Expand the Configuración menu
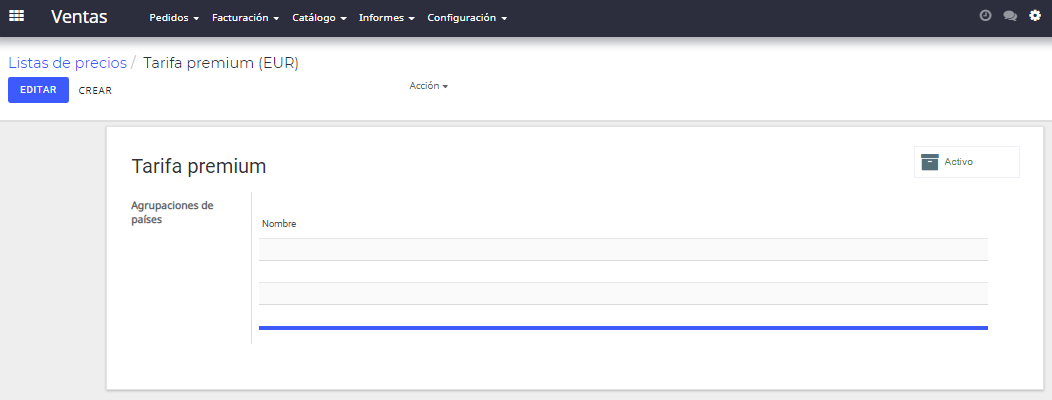Screen dimensions: 1052x400 tap(468, 18)
